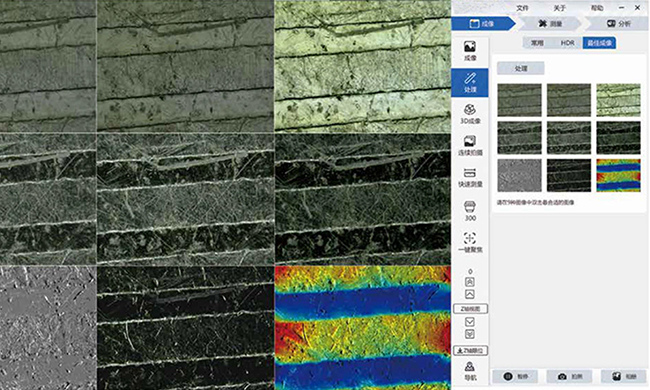Click the large bright light-green preview image
This screenshot has width=650, height=390.
click(x=363, y=66)
